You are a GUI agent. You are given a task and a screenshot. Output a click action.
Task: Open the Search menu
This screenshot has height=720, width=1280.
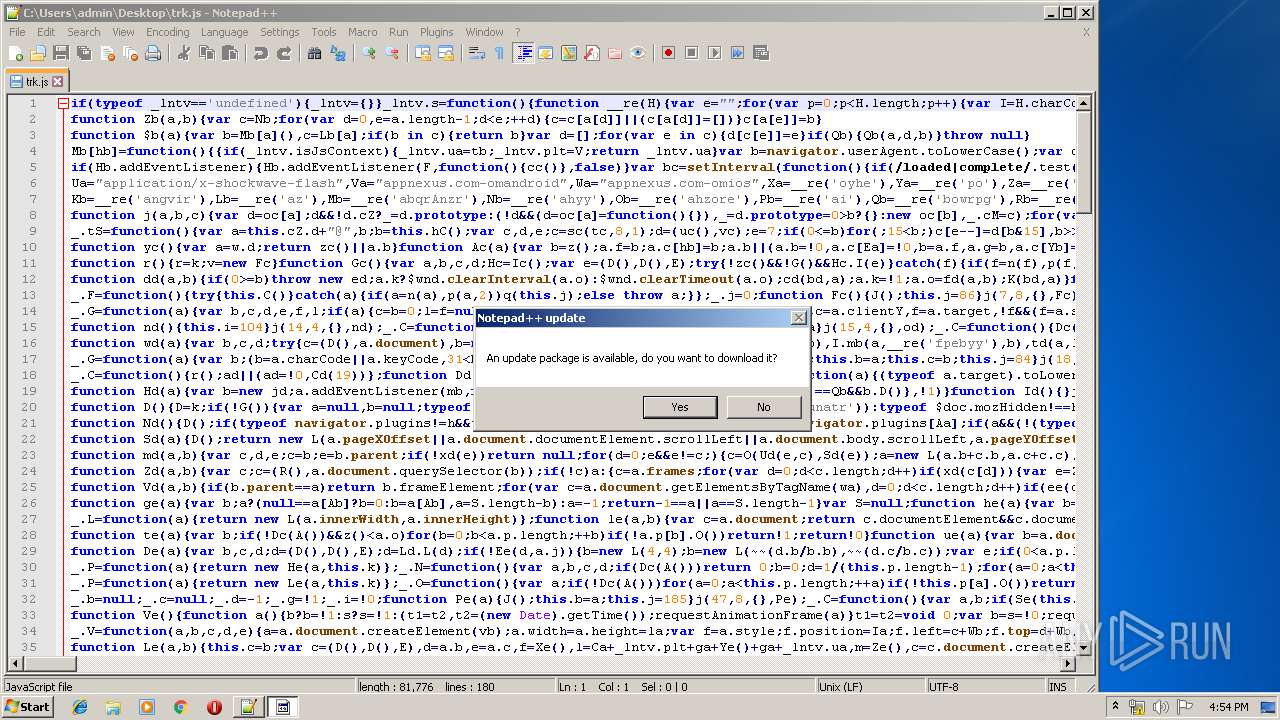[x=84, y=32]
